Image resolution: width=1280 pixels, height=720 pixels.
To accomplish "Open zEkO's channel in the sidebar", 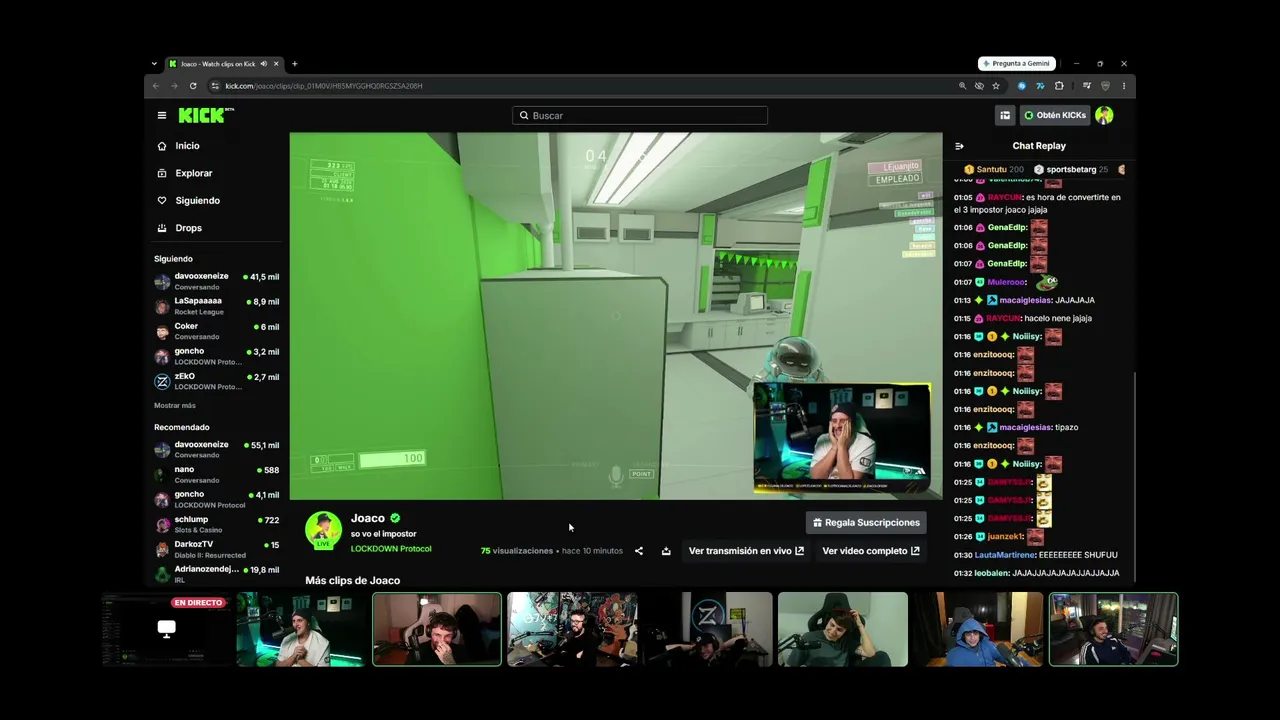I will coord(217,381).
